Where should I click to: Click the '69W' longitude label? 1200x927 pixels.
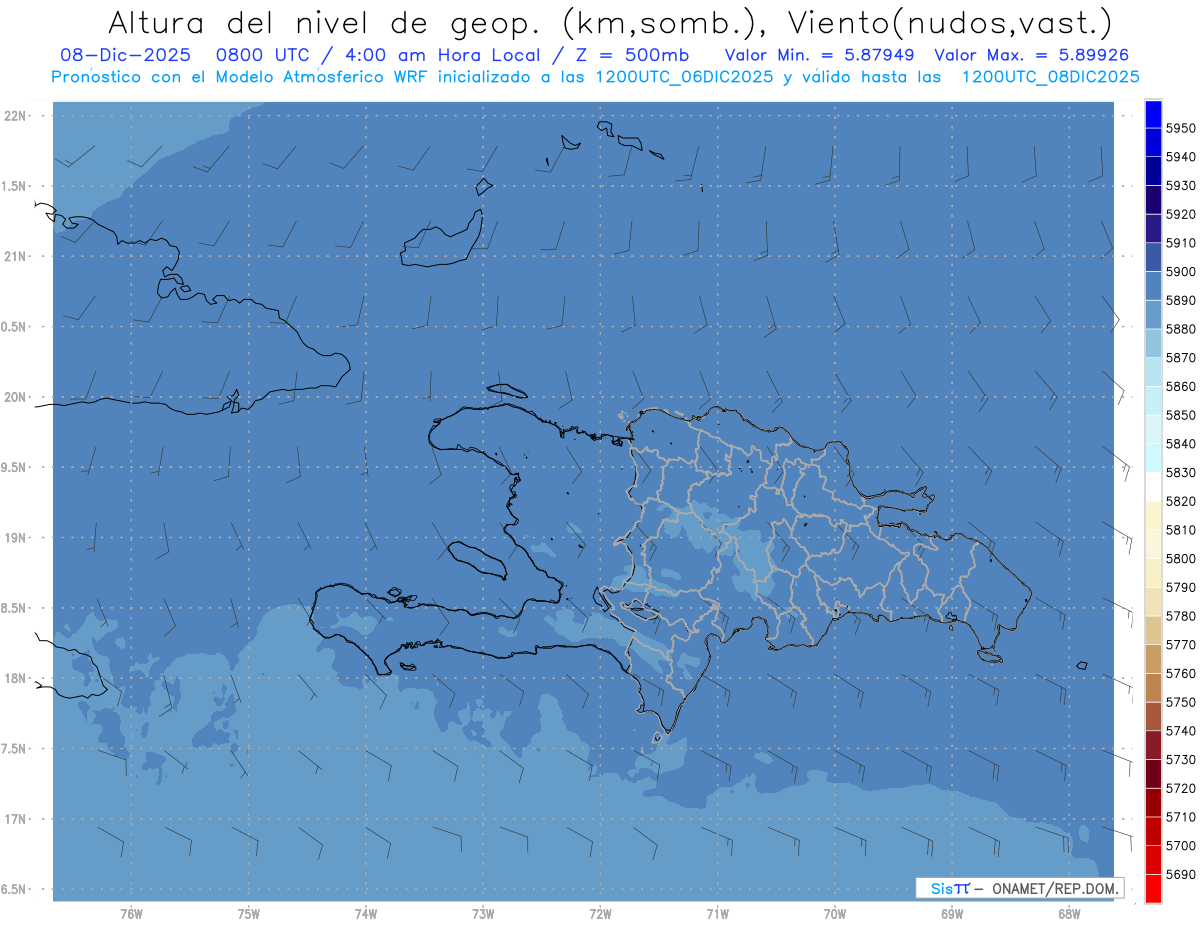[x=952, y=914]
